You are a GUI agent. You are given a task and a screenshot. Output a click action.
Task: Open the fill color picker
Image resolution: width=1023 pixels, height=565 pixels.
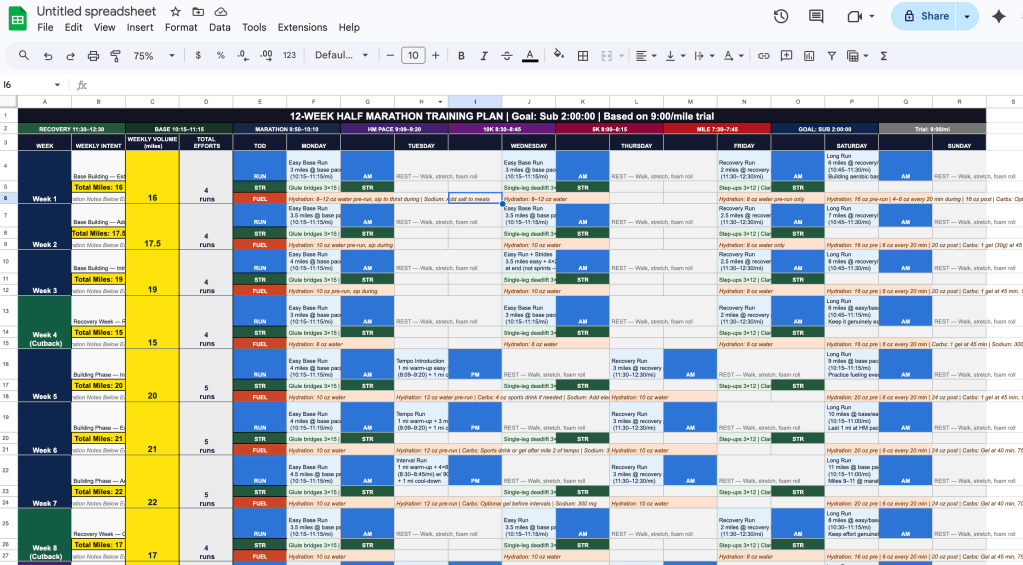coord(560,56)
